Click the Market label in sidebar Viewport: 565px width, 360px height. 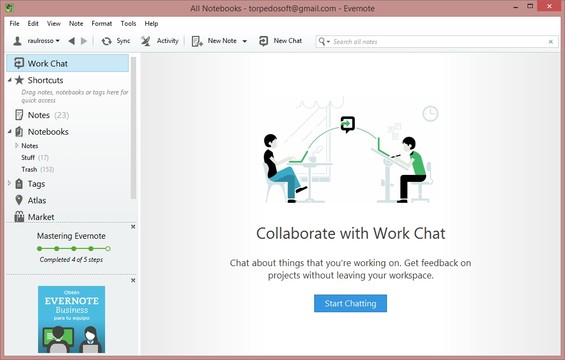pyautogui.click(x=41, y=217)
